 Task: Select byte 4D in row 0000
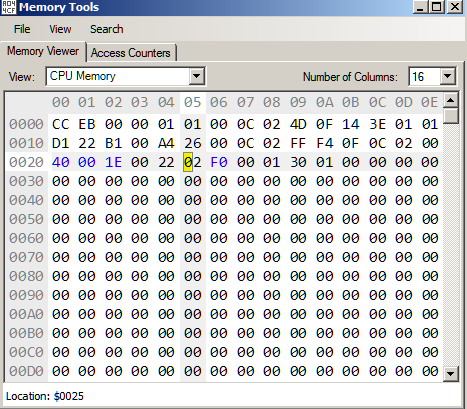coord(298,124)
